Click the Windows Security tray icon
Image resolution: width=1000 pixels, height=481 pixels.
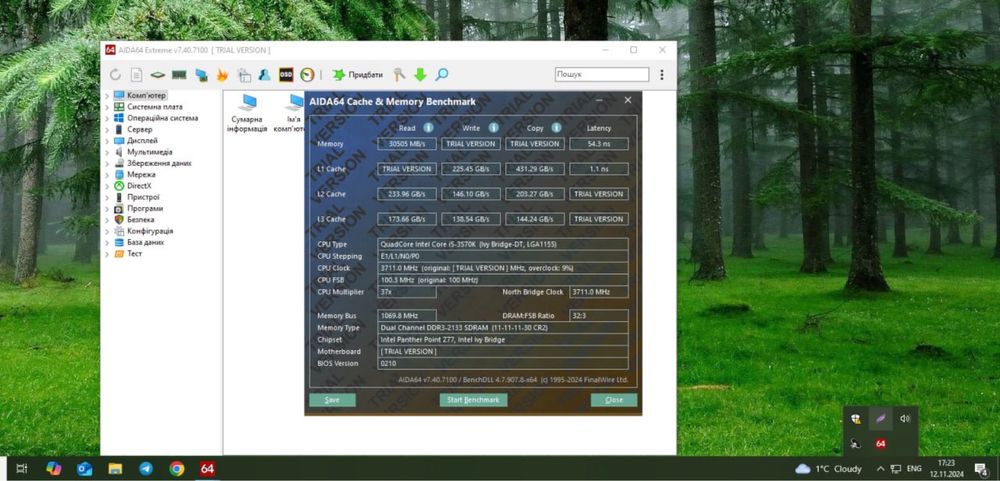coord(856,418)
